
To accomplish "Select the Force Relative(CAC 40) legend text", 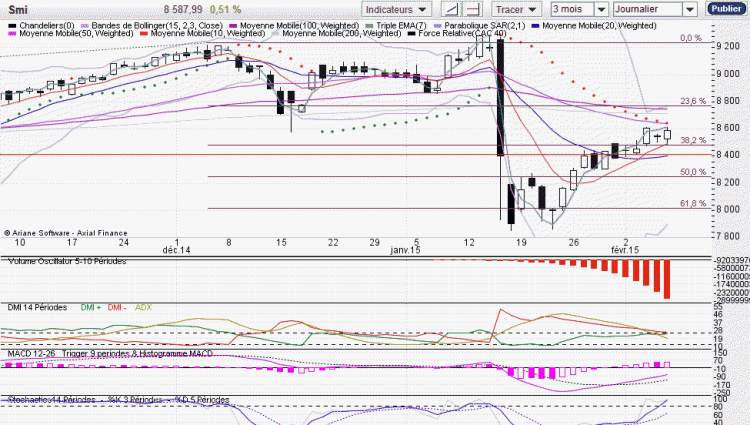I will (x=462, y=33).
